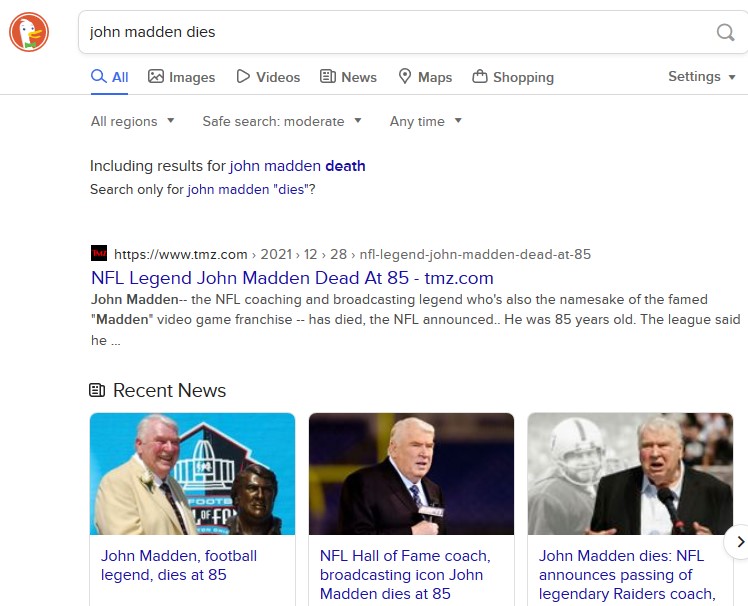Screen dimensions: 748x606
Task: Click the black-and-white Raiders news thumbnail
Action: tap(630, 474)
